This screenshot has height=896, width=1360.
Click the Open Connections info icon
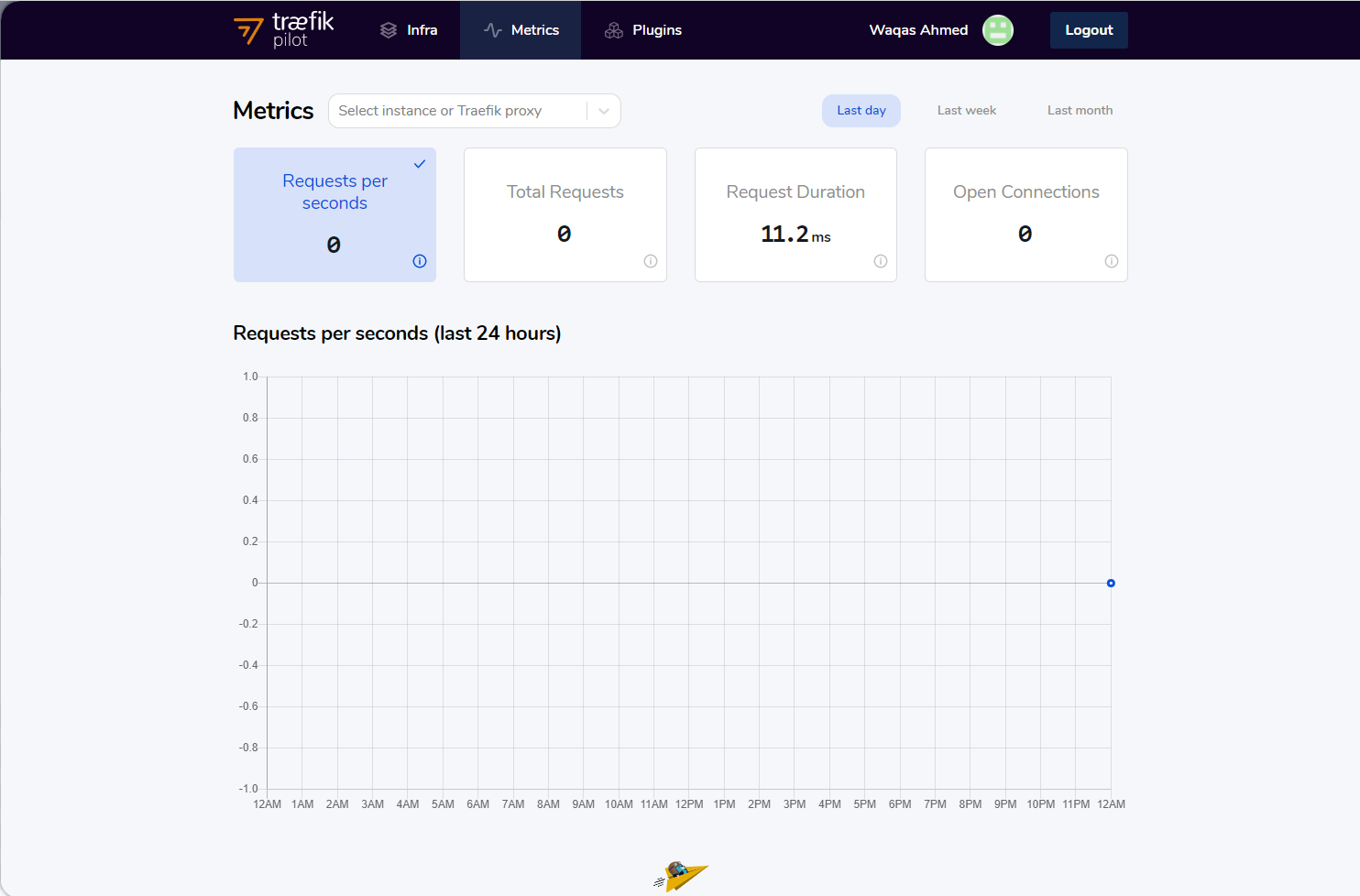(1111, 261)
